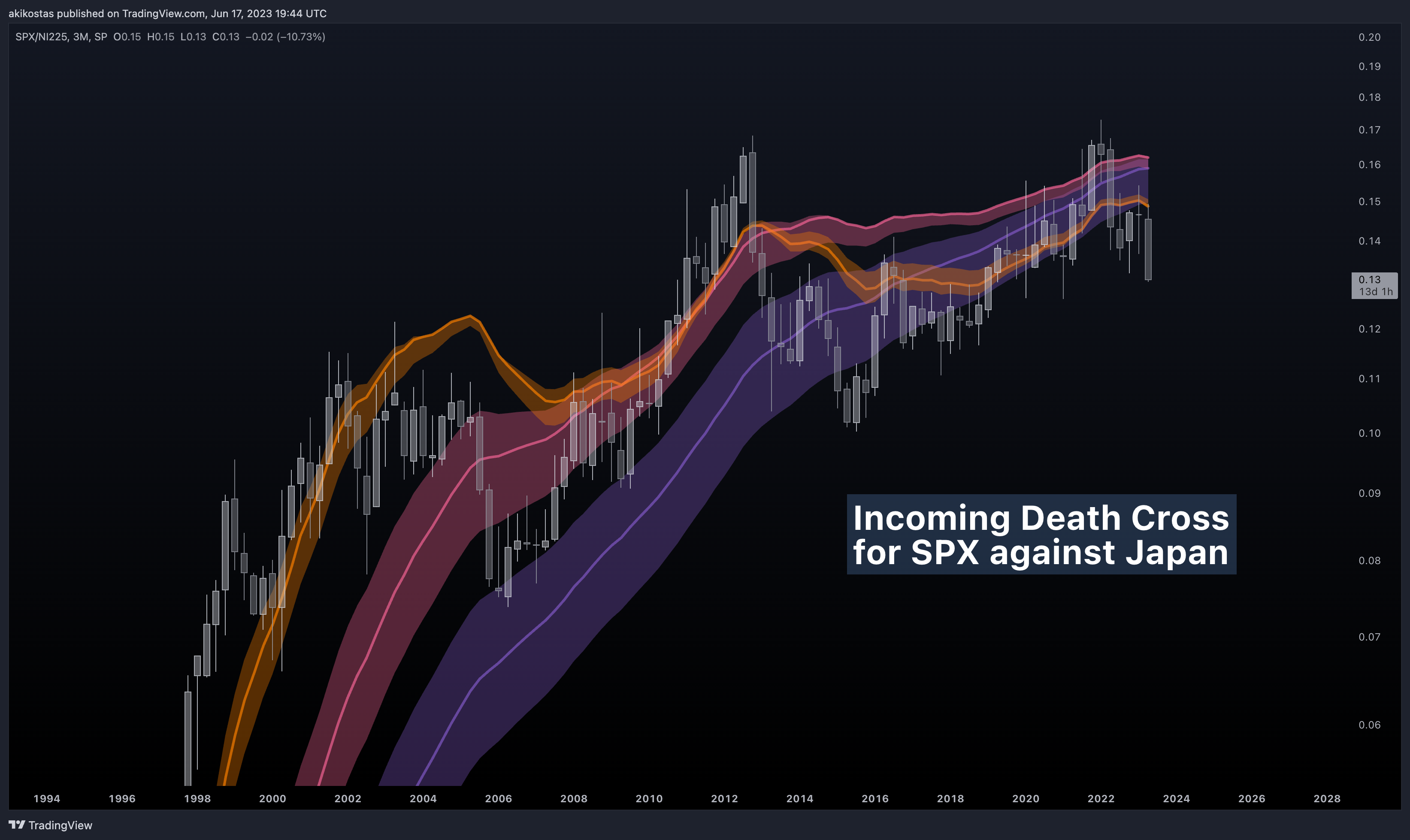Click the 2012 time axis label
Viewport: 1410px width, 840px height.
point(724,799)
